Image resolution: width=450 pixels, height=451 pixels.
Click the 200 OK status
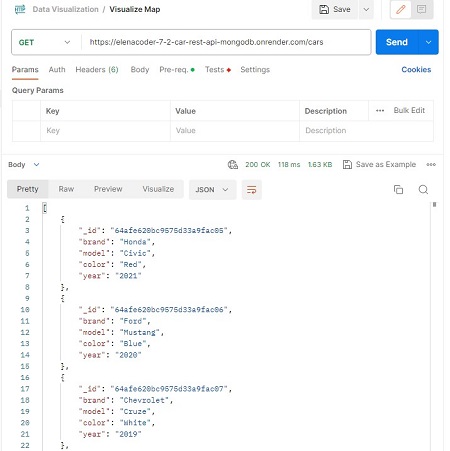coord(258,165)
